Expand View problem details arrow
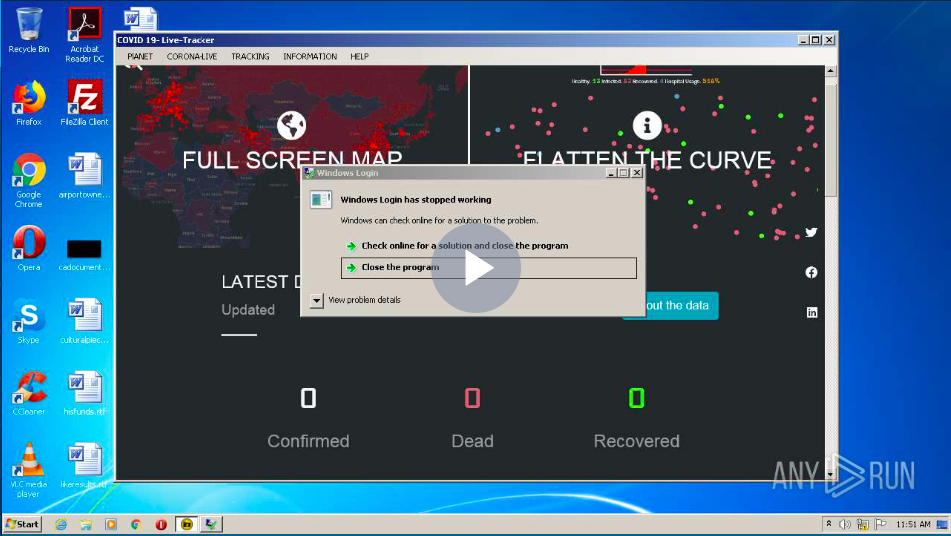951x536 pixels. (x=317, y=300)
